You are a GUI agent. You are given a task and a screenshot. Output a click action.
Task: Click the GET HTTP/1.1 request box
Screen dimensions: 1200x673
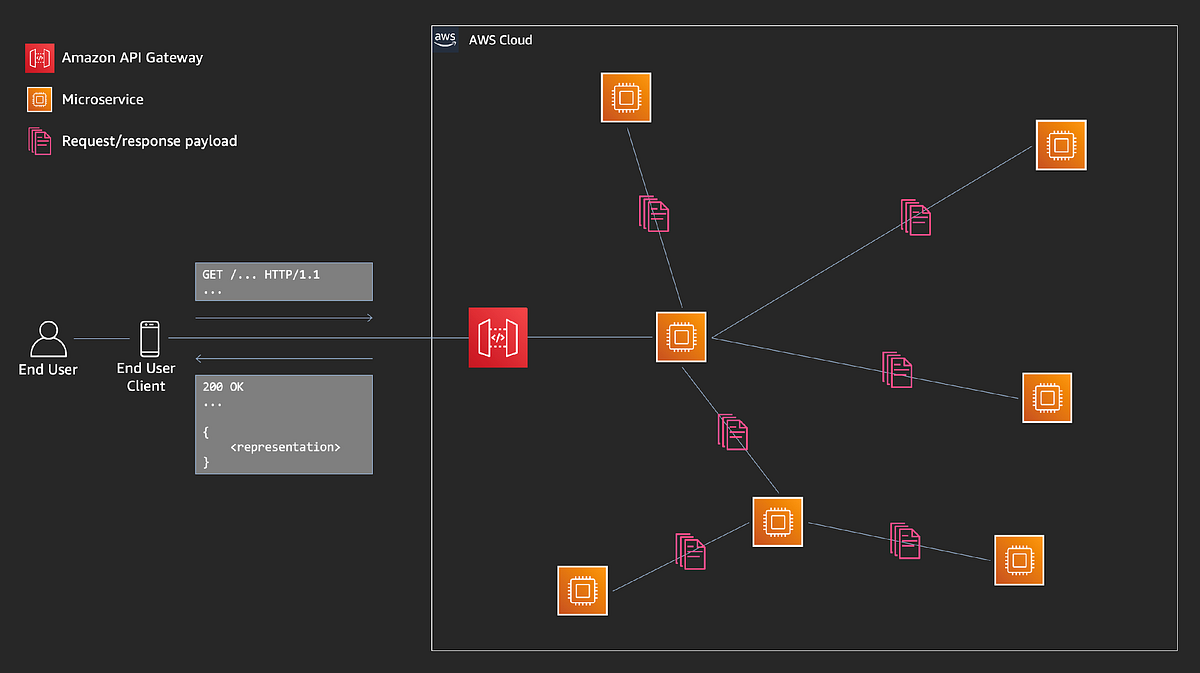tap(283, 281)
